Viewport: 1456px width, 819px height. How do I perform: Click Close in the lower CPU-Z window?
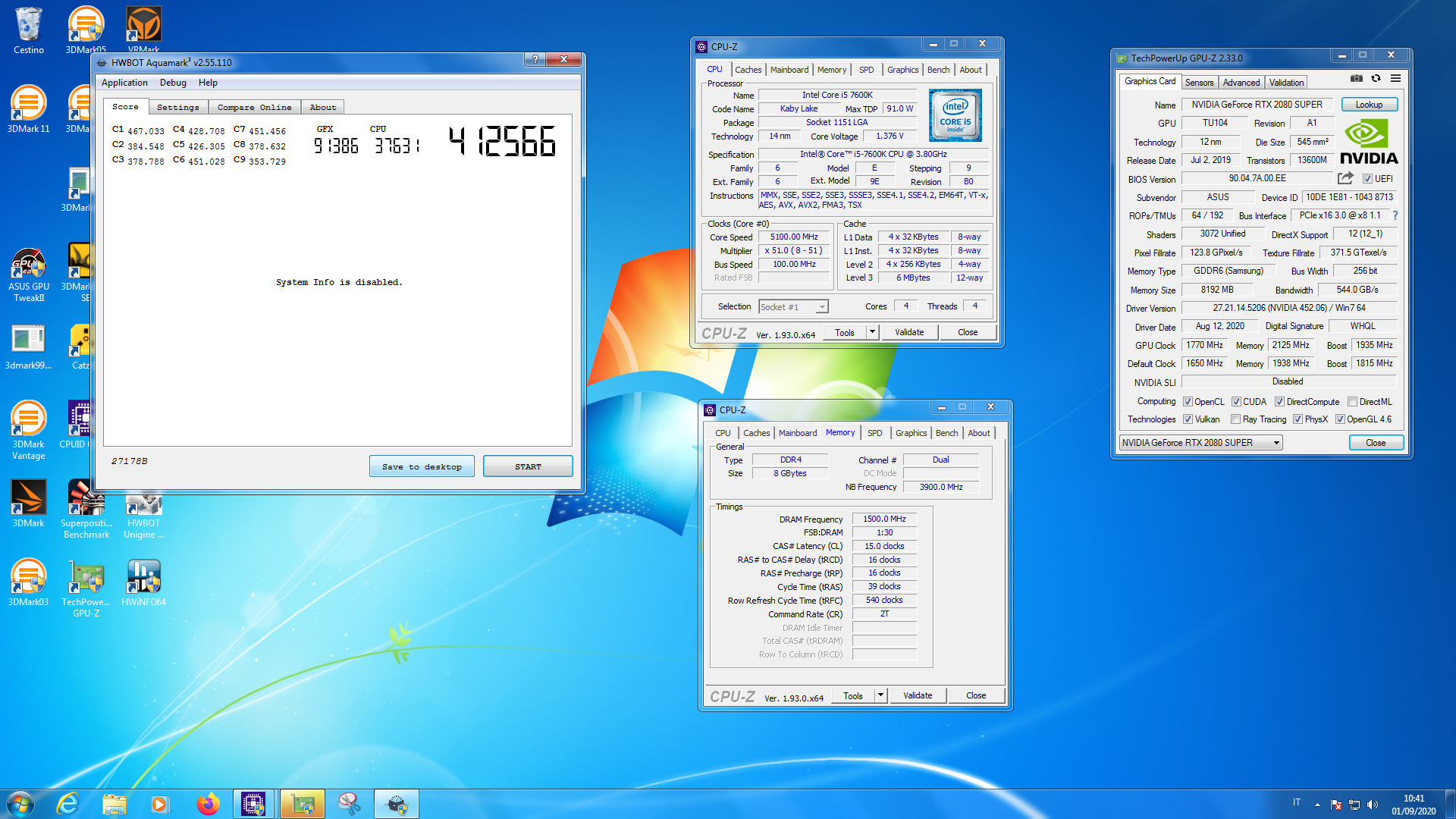[x=976, y=695]
